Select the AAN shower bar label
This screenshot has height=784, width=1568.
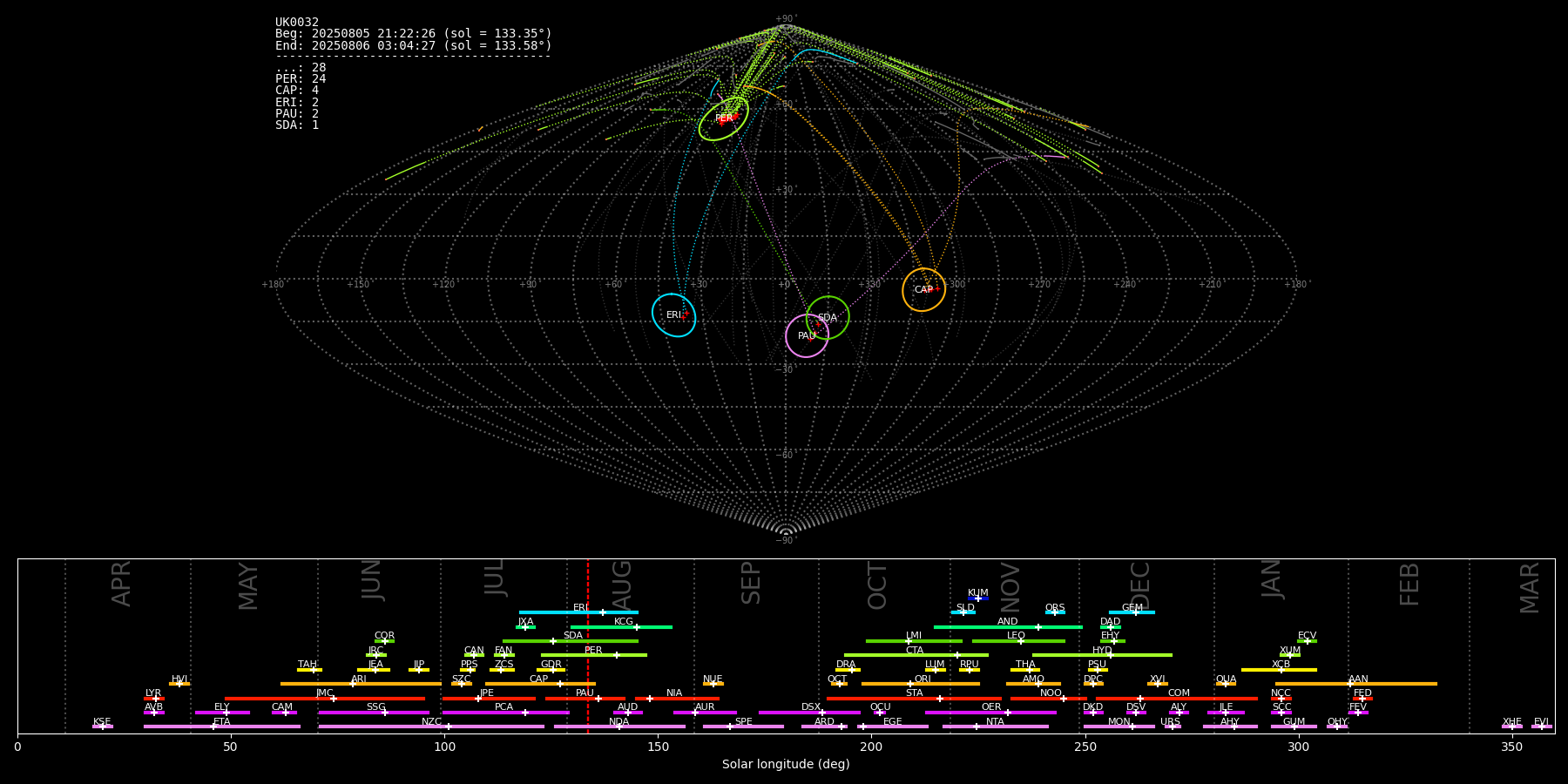point(1358,679)
